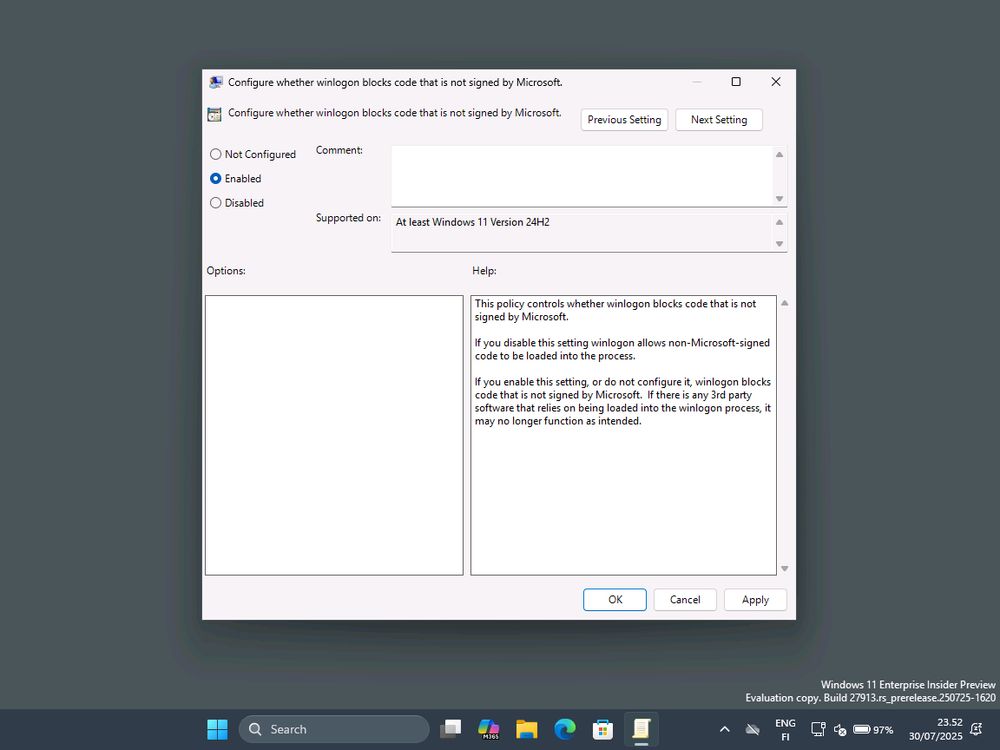Go to Next Setting
This screenshot has height=750, width=1000.
[718, 120]
